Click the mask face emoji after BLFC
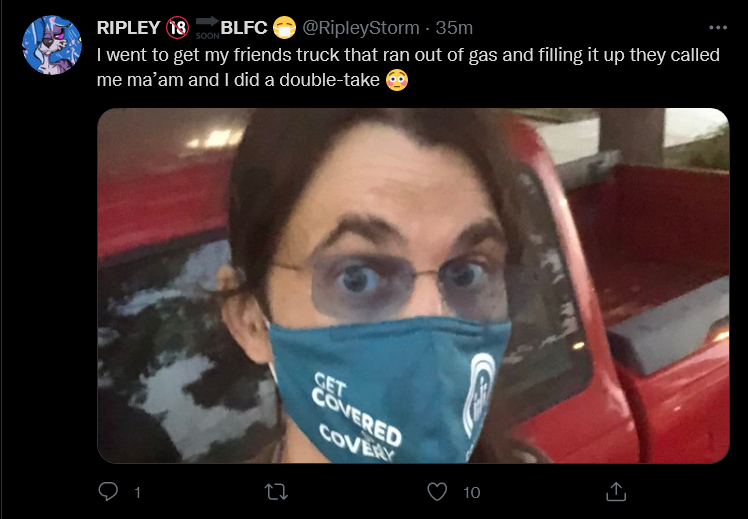 [284, 28]
